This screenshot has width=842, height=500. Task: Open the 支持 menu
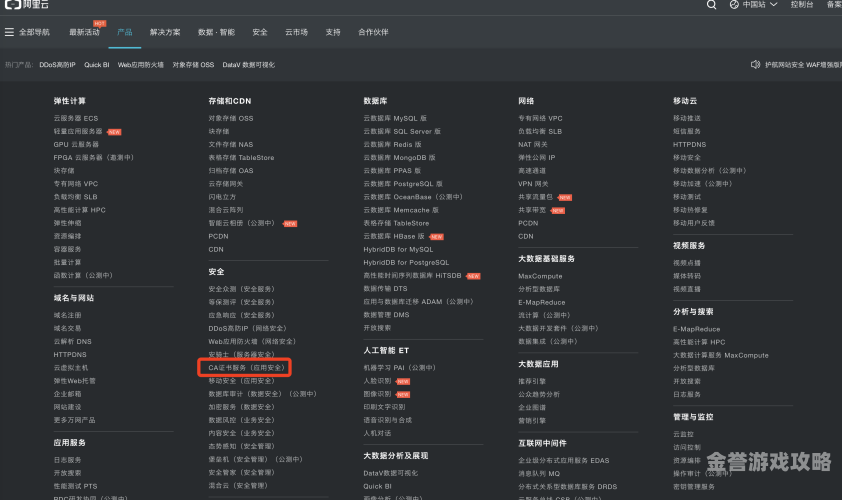pos(333,32)
